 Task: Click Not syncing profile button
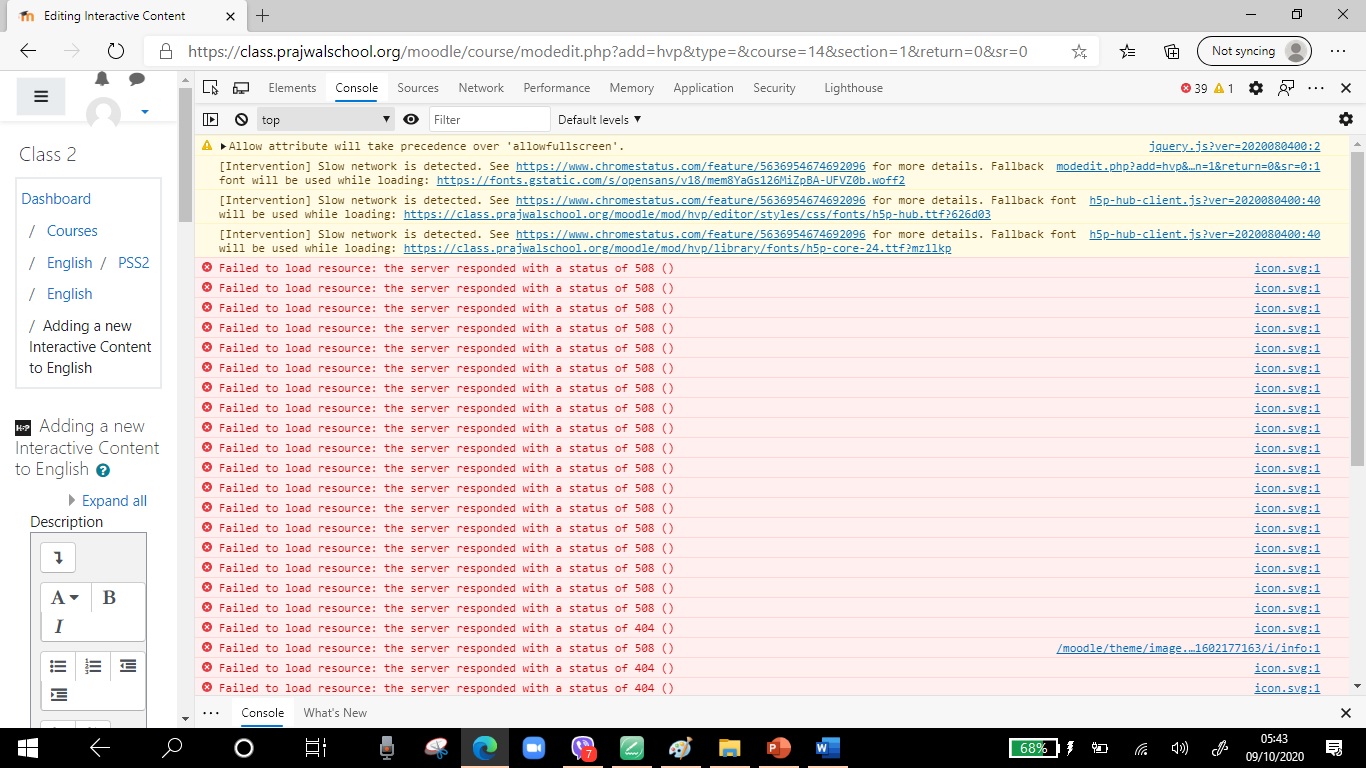click(x=1254, y=51)
